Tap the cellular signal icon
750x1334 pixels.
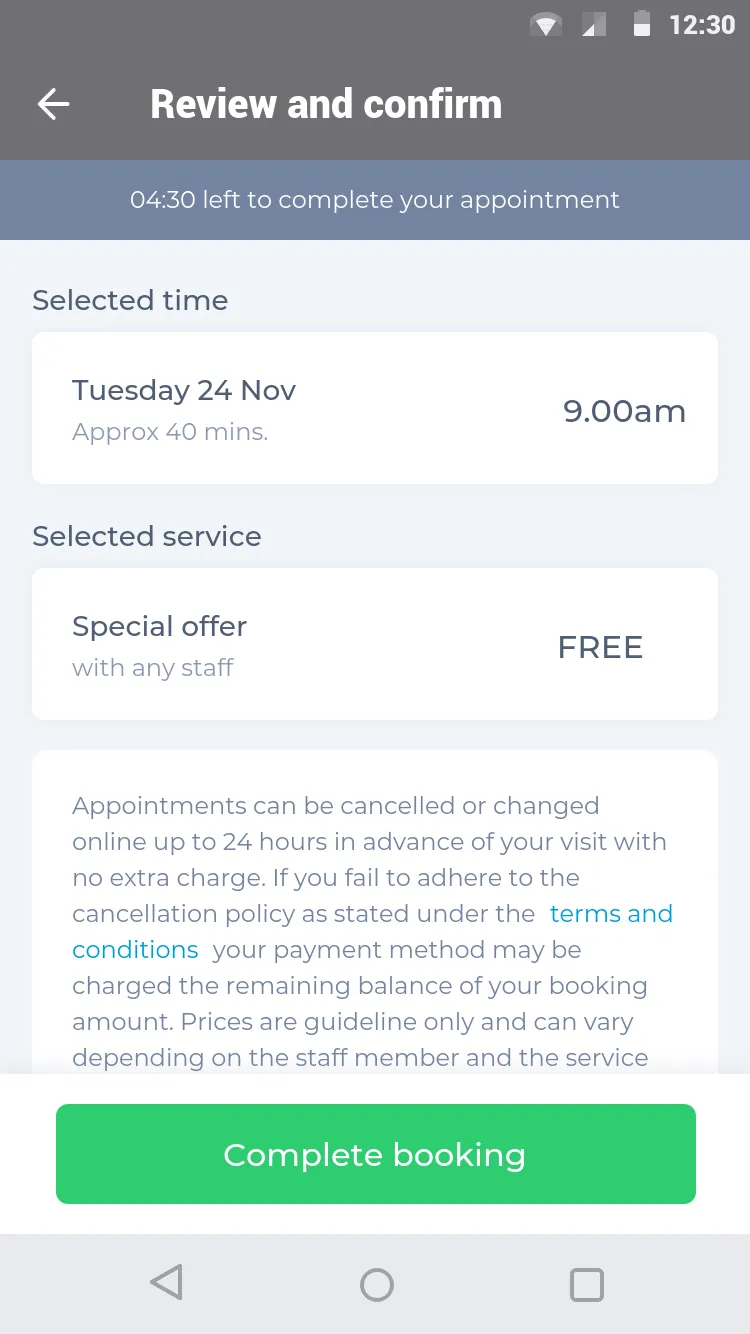coord(594,25)
